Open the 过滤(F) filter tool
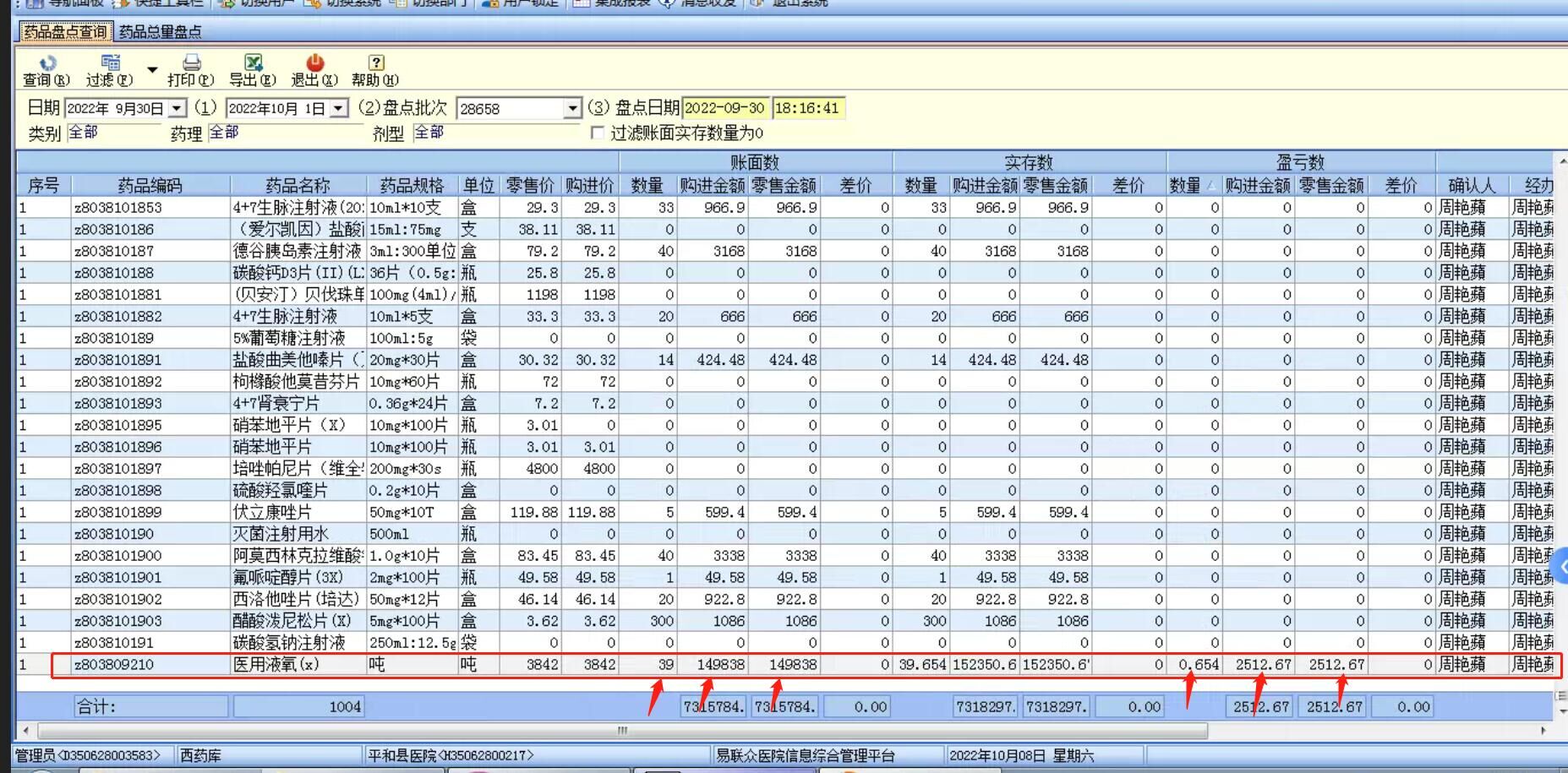 click(111, 63)
